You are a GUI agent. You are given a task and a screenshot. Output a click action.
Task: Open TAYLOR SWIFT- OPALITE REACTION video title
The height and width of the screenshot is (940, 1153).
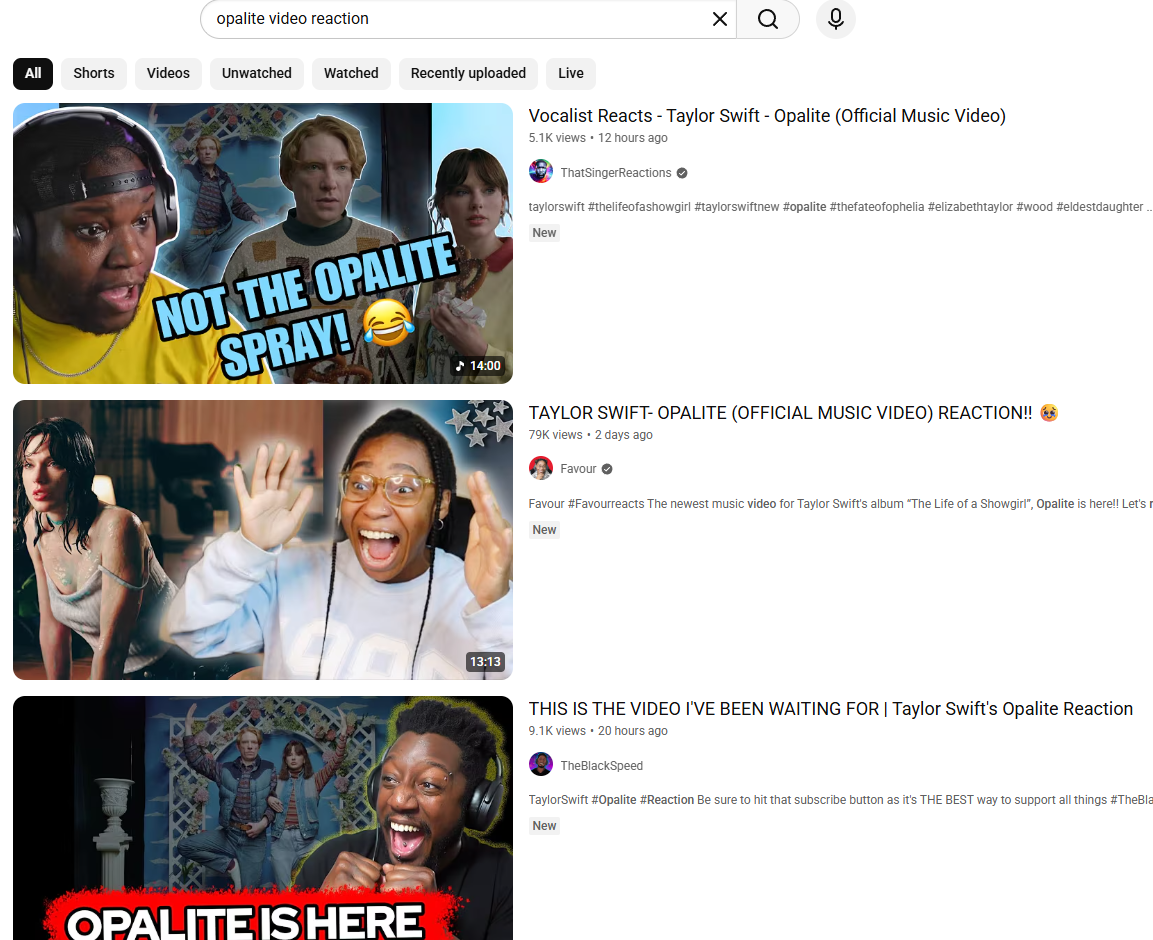(x=793, y=413)
